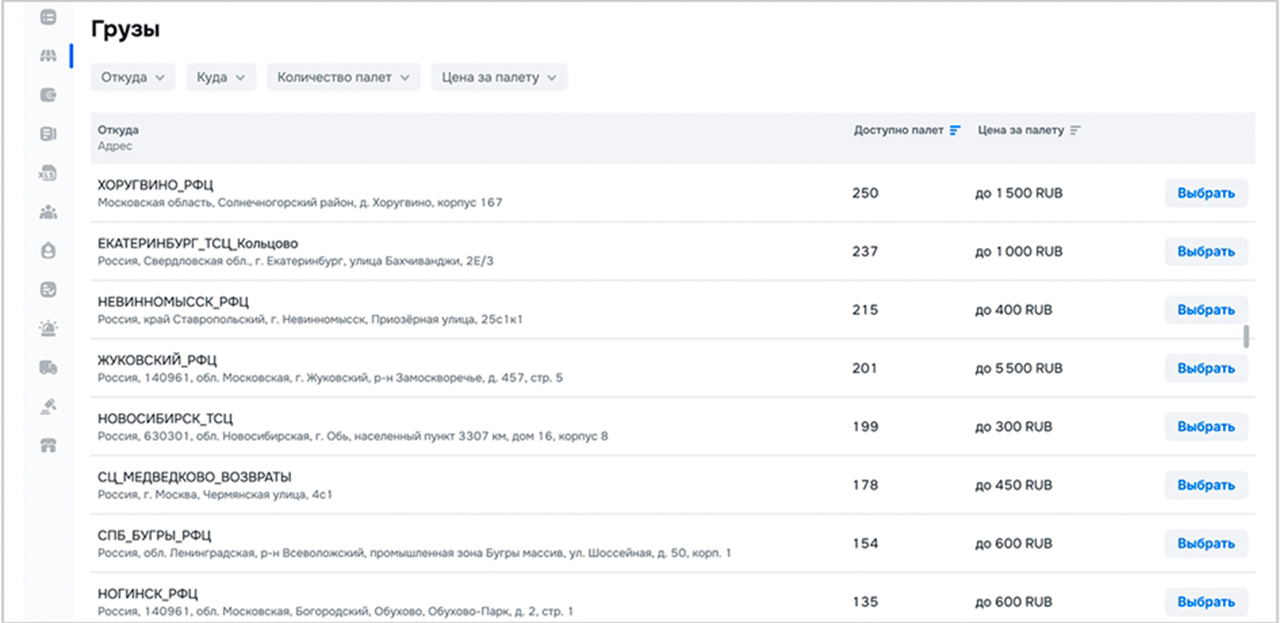Click the Доступно палет column header
1280x623 pixels.
899,130
